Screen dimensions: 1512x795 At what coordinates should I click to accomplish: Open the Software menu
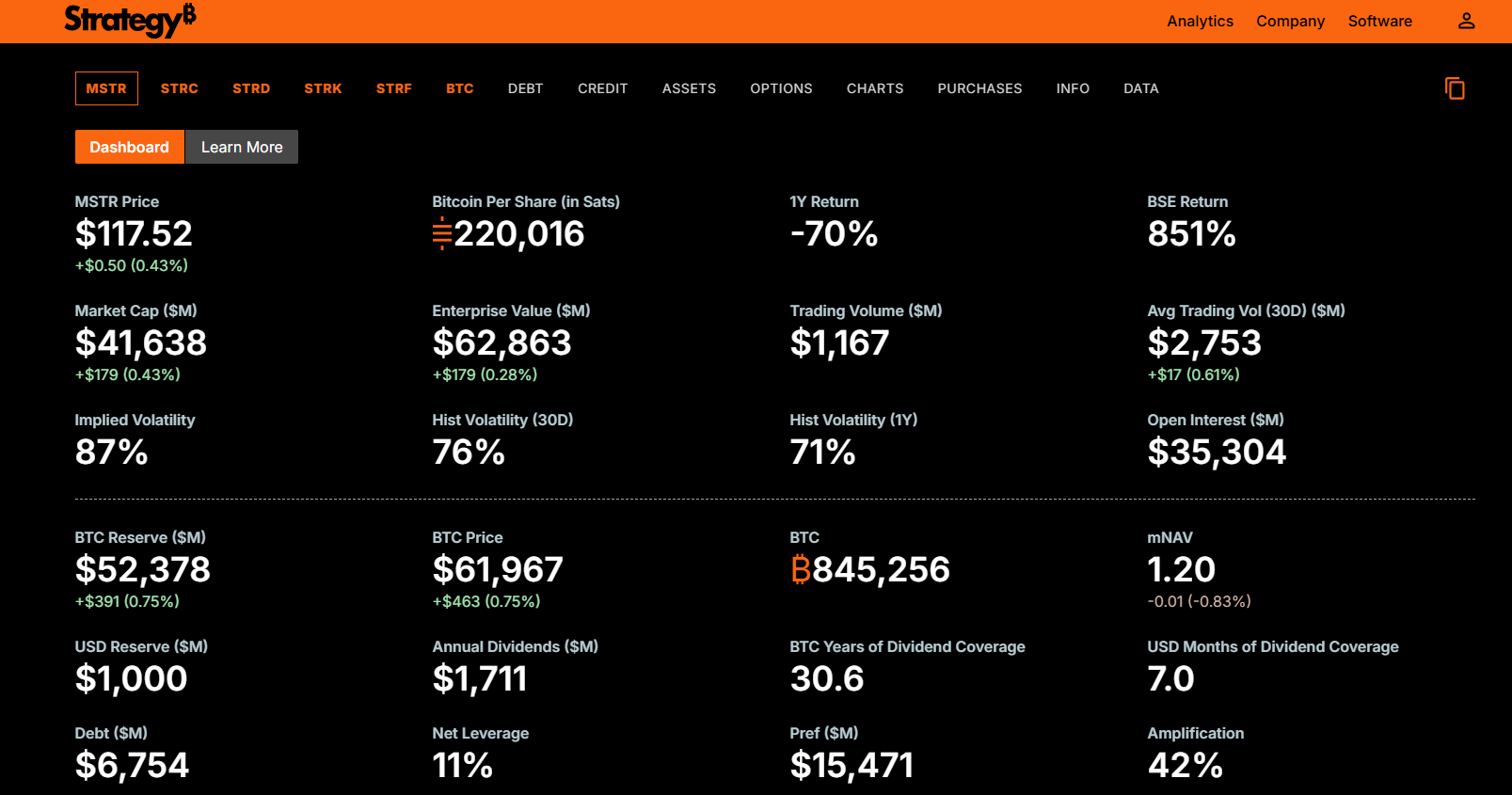[1379, 21]
